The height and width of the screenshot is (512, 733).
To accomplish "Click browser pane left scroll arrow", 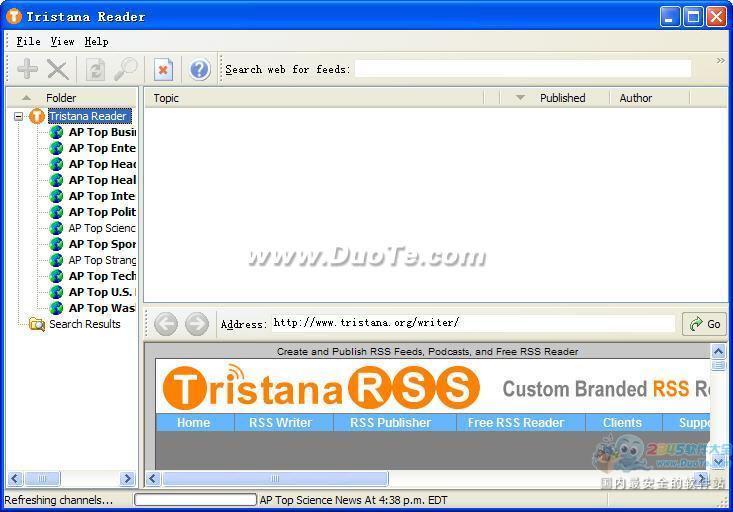I will pyautogui.click(x=153, y=478).
